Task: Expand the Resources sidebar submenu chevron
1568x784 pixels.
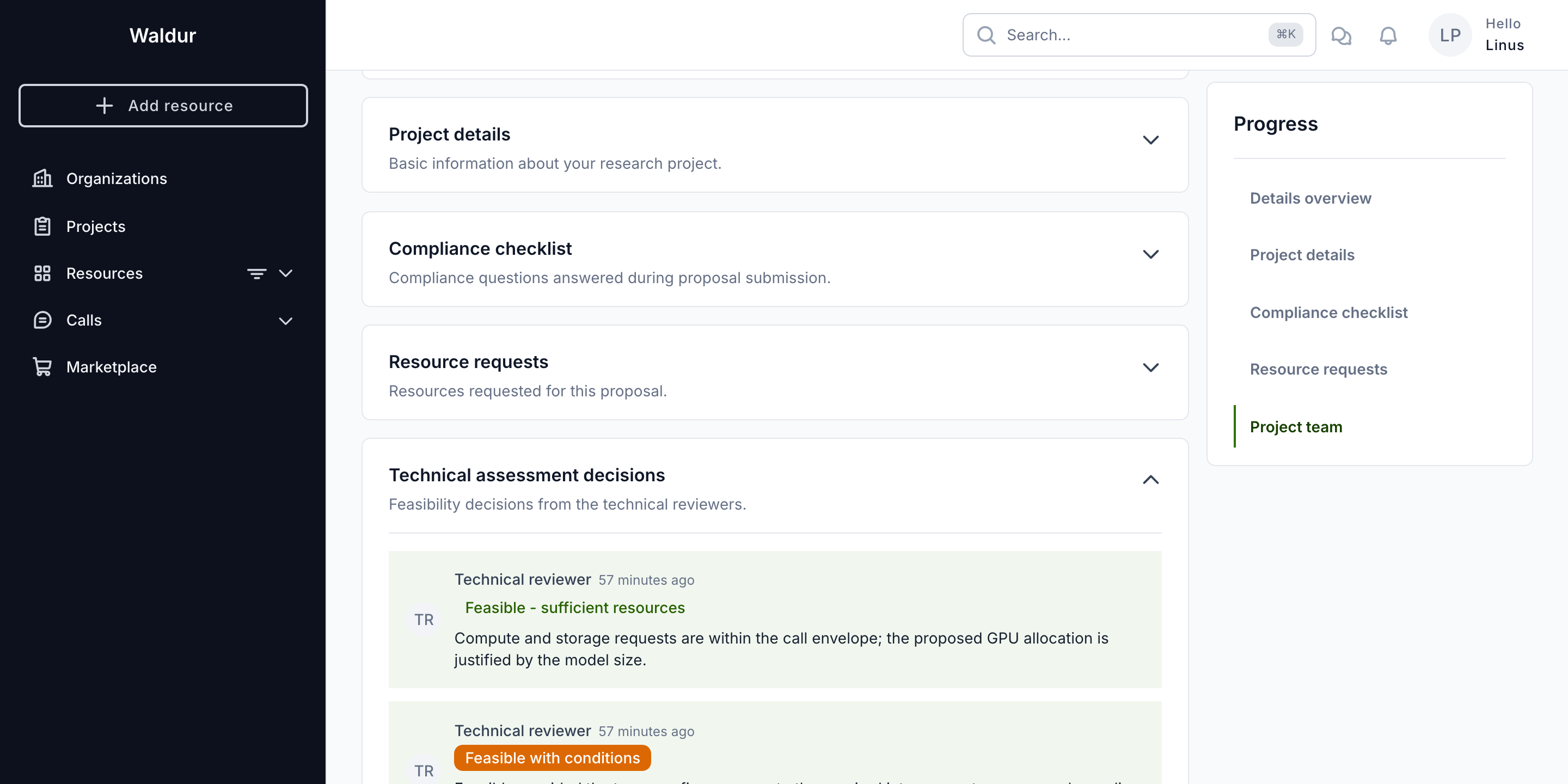Action: tap(285, 273)
